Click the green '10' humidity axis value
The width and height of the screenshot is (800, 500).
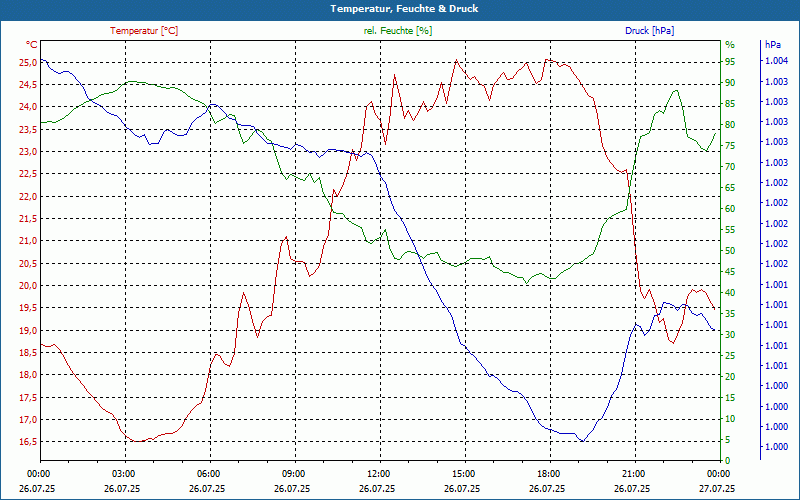tap(730, 419)
